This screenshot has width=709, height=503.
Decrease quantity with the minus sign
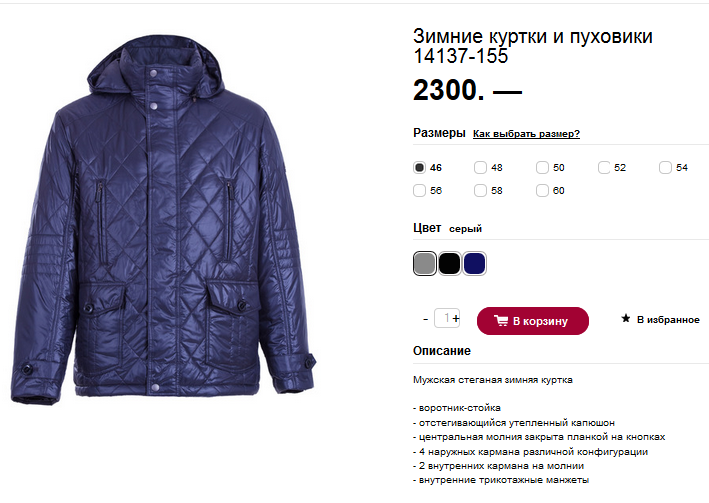(x=425, y=319)
